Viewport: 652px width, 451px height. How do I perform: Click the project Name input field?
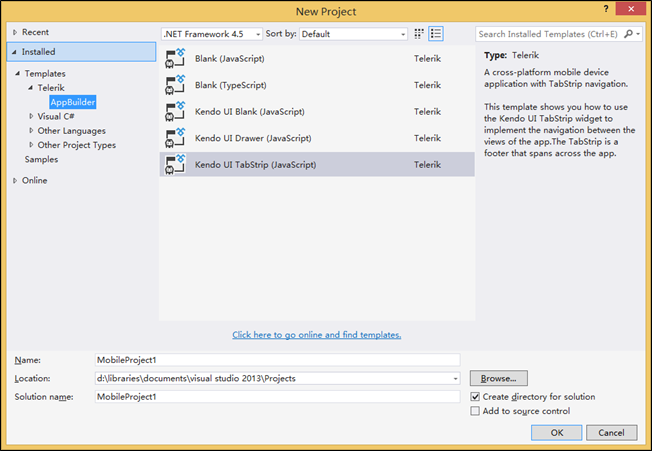coord(277,360)
